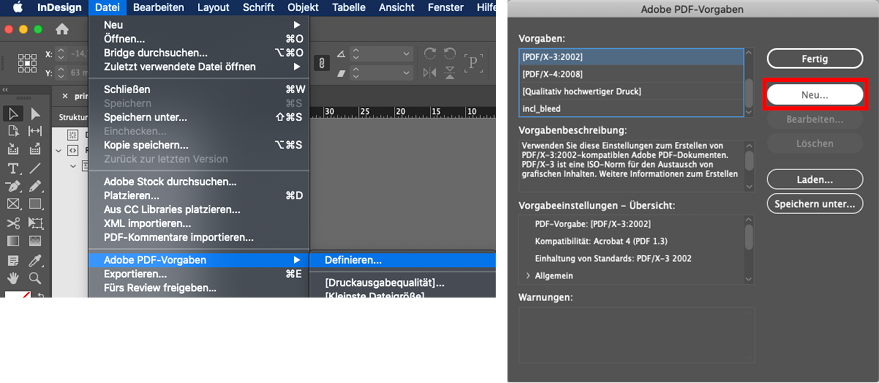Pick the Eyedropper tool
This screenshot has height=383, width=879.
(35, 260)
